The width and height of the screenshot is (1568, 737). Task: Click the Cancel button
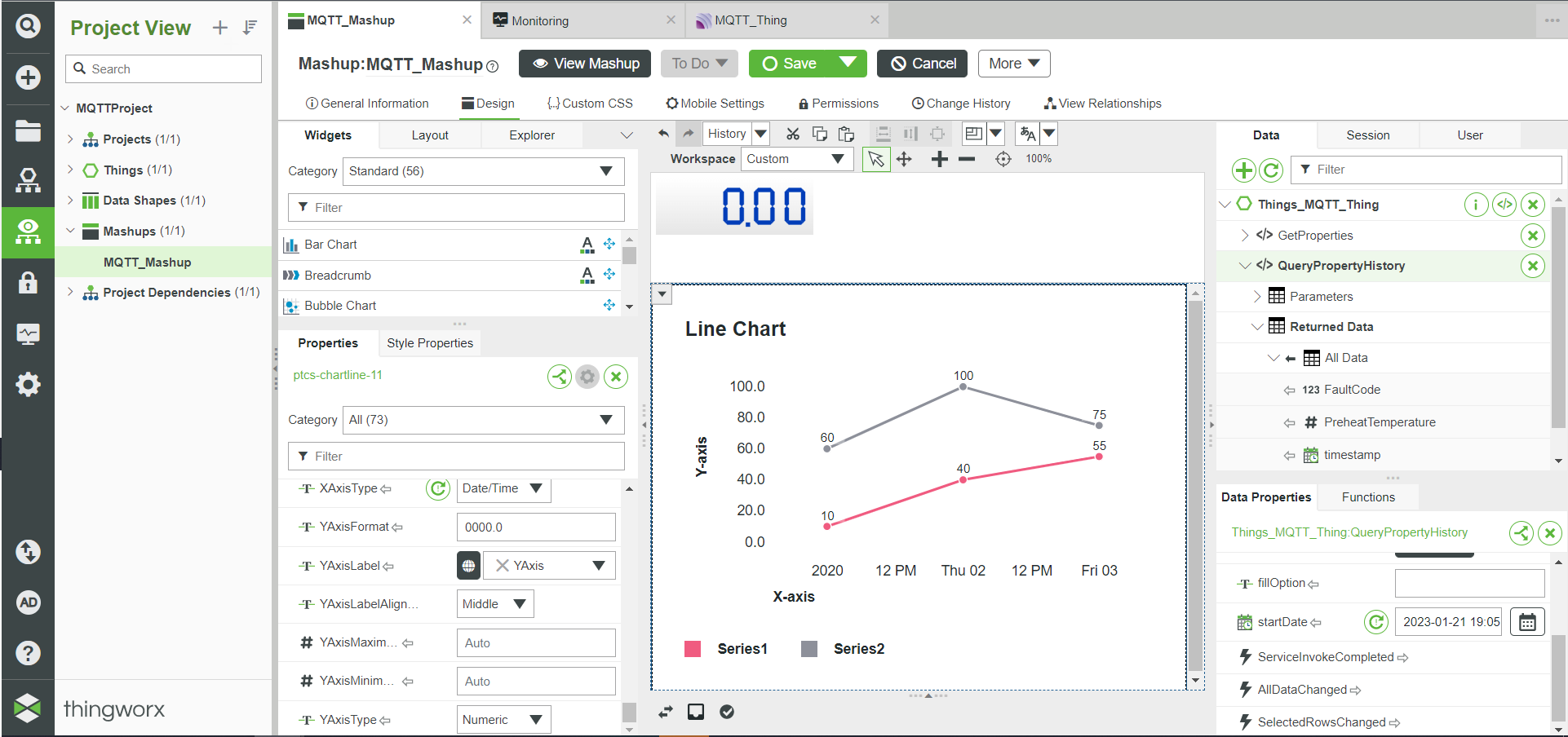point(921,63)
